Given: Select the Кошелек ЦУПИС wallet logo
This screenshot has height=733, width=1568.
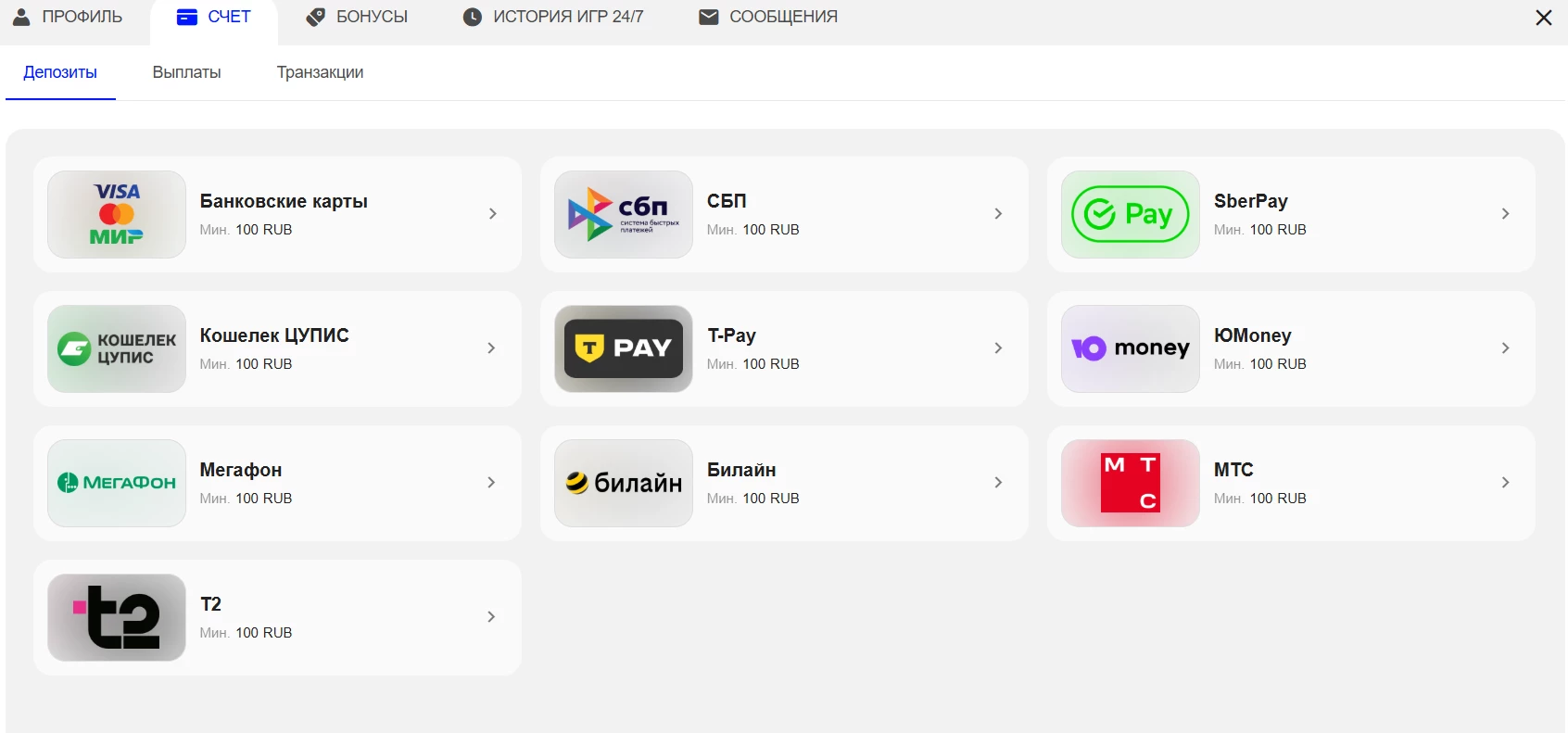Looking at the screenshot, I should 117,348.
